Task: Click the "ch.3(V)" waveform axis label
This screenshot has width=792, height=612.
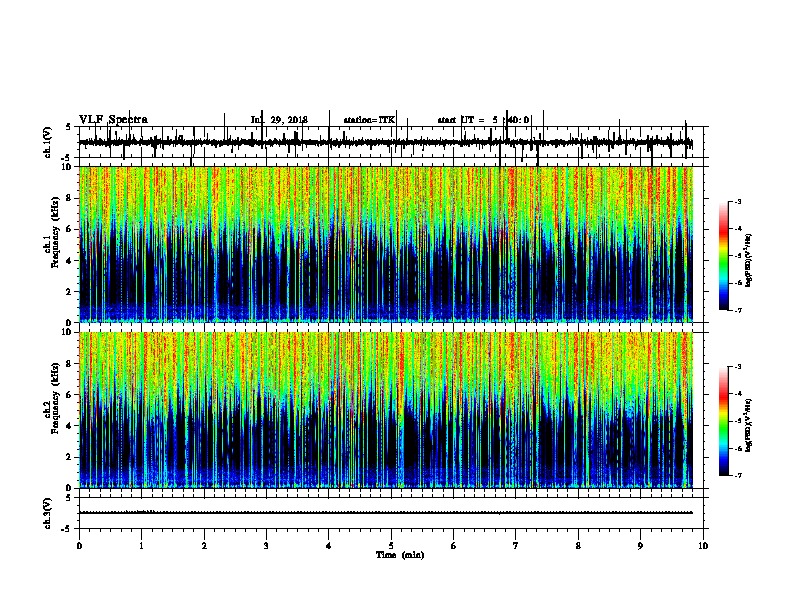Action: [47, 513]
